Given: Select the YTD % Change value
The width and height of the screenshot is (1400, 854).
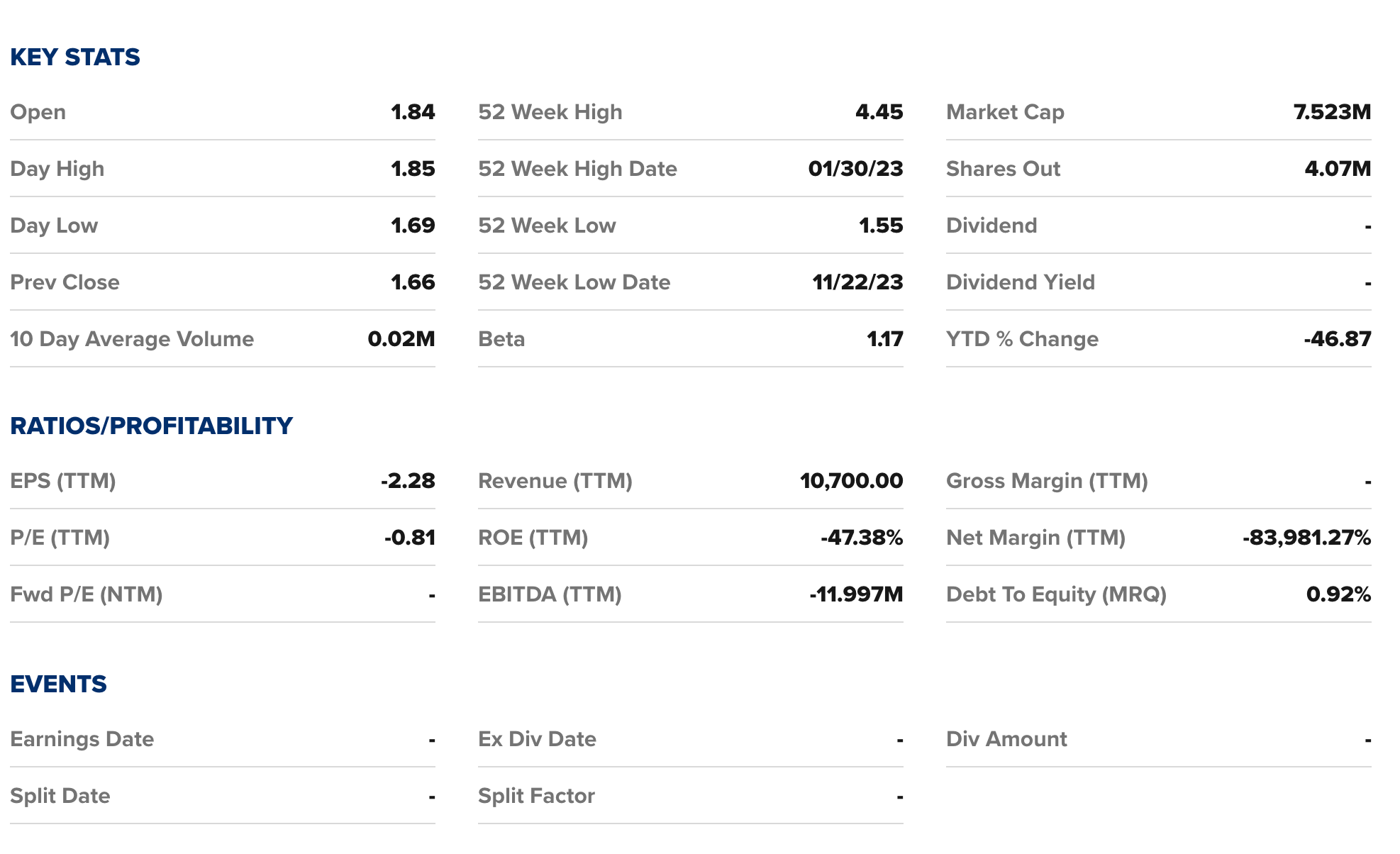Looking at the screenshot, I should [x=1337, y=339].
